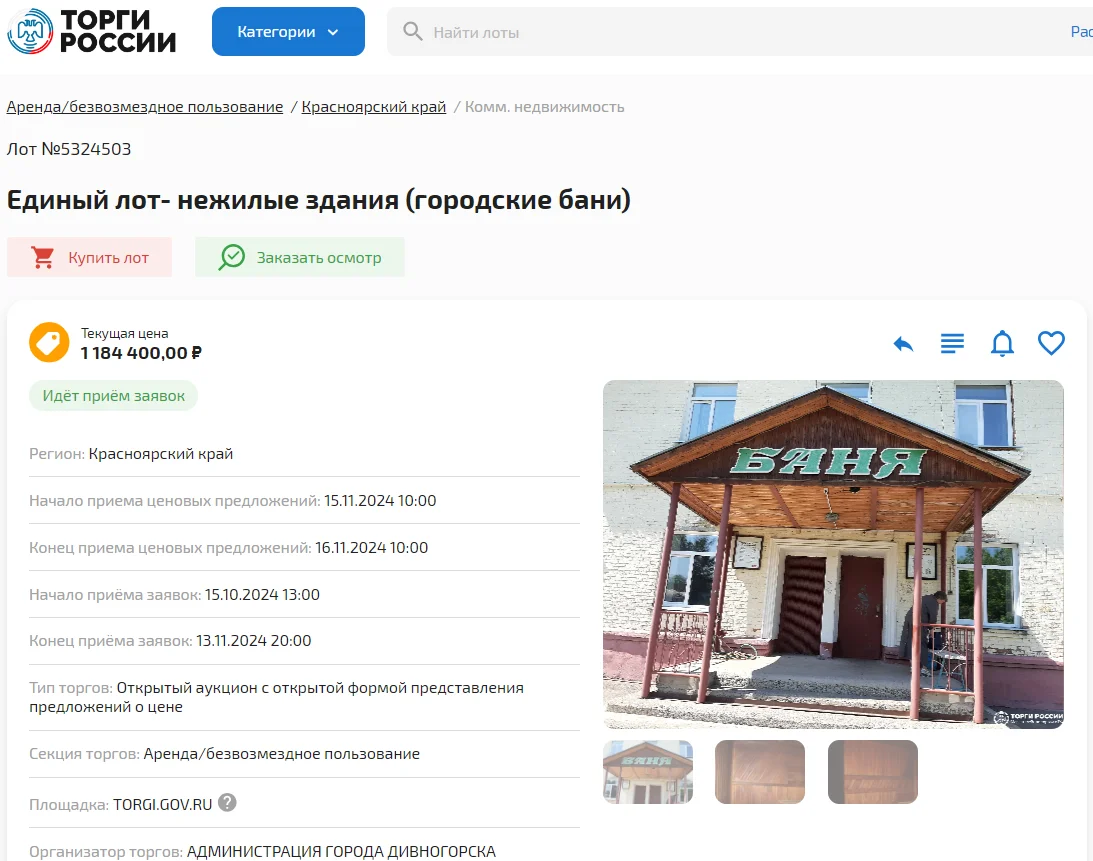The width and height of the screenshot is (1093, 861).
Task: Click the question mark beside TORGI.GOV.RU
Action: tap(227, 802)
